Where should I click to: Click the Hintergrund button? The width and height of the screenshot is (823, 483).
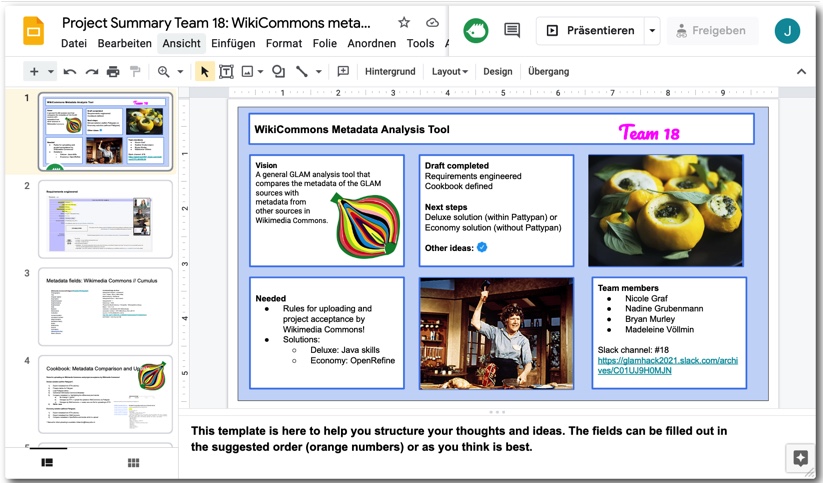click(x=390, y=72)
